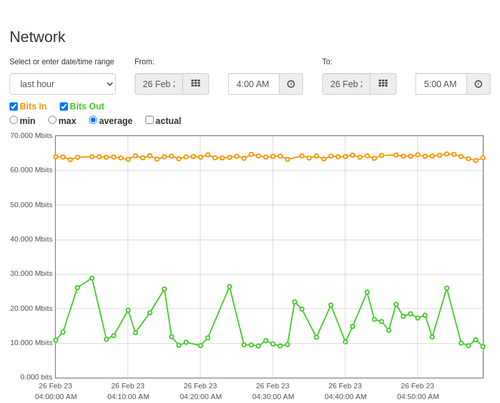Open the From date calendar picker icon
The image size is (500, 403).
(x=196, y=84)
